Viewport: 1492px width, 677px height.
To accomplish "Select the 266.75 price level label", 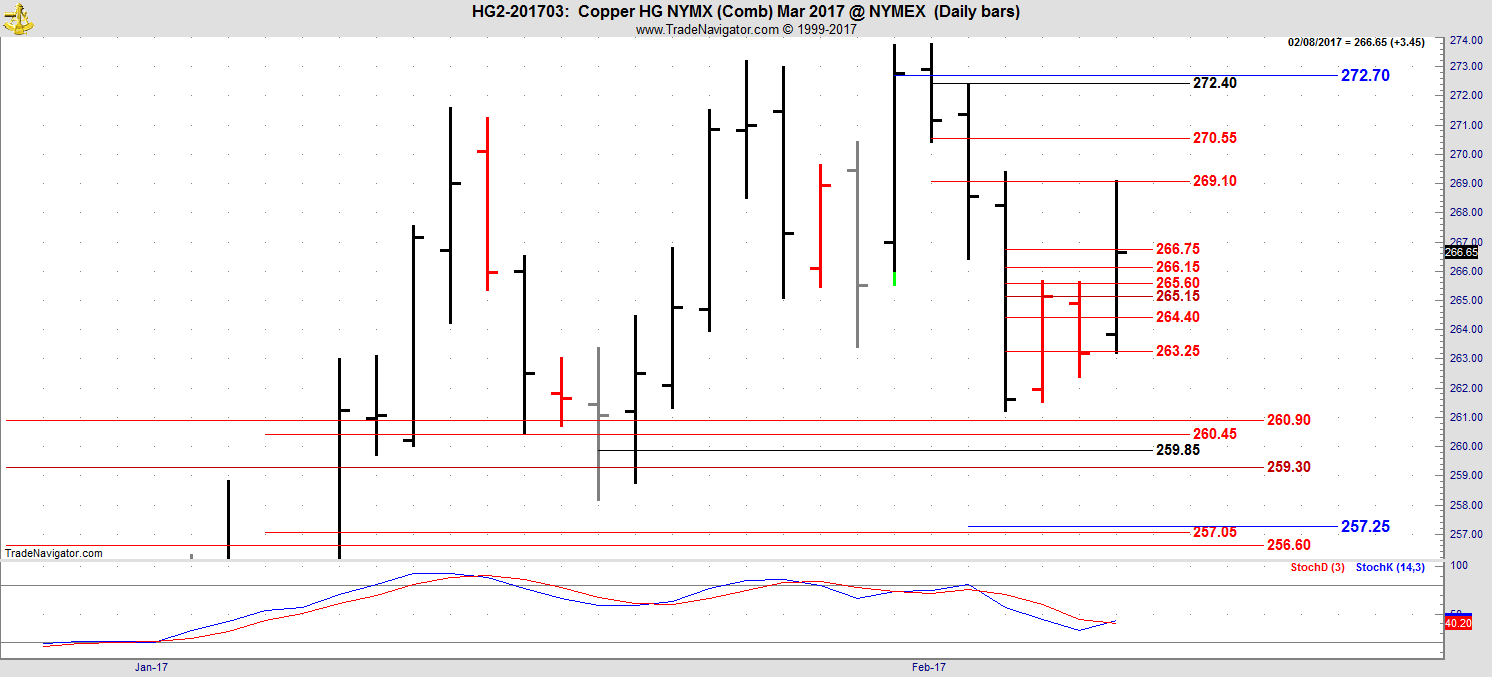I will tap(1178, 249).
